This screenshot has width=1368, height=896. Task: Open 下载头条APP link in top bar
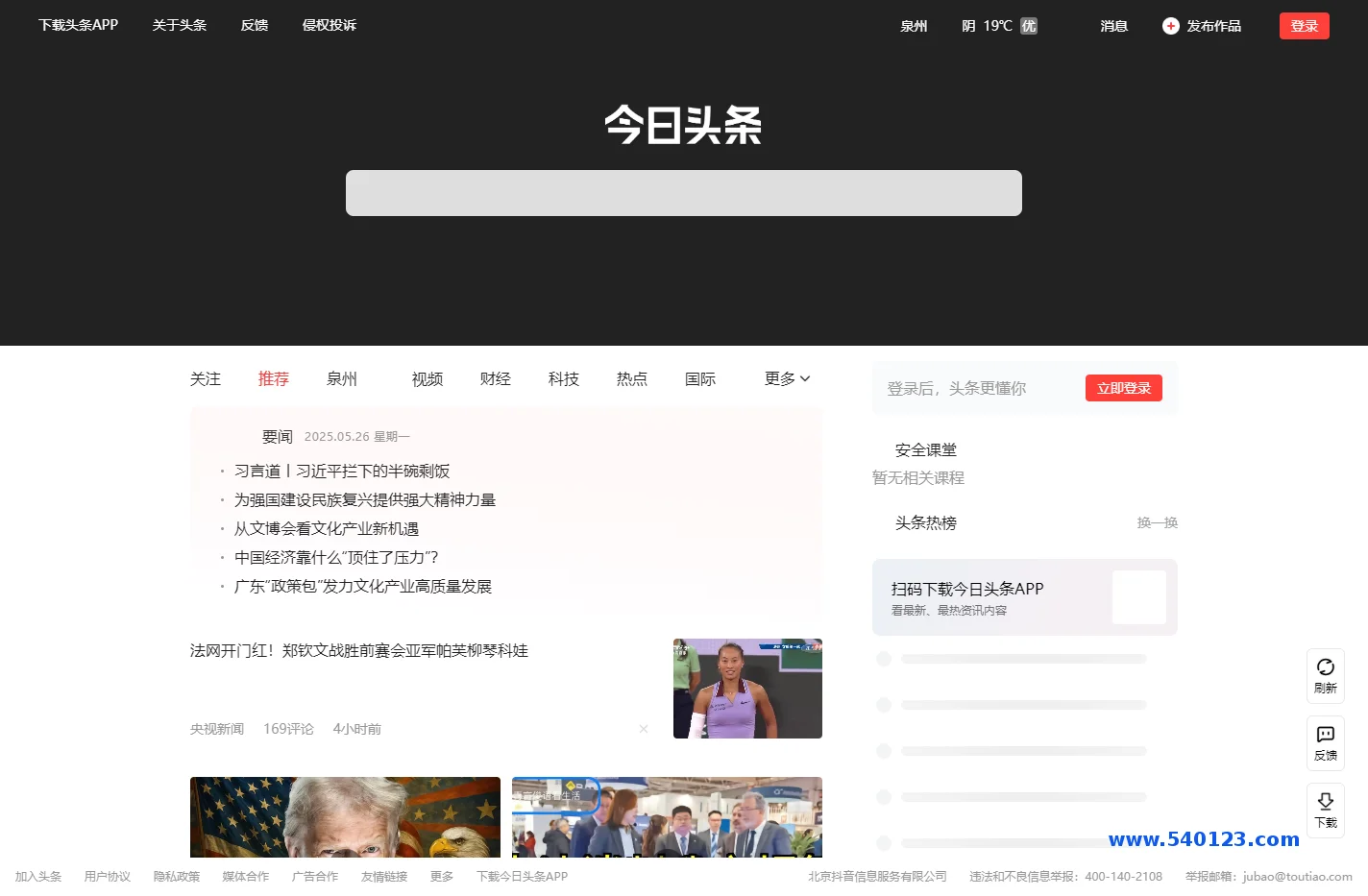[x=79, y=25]
